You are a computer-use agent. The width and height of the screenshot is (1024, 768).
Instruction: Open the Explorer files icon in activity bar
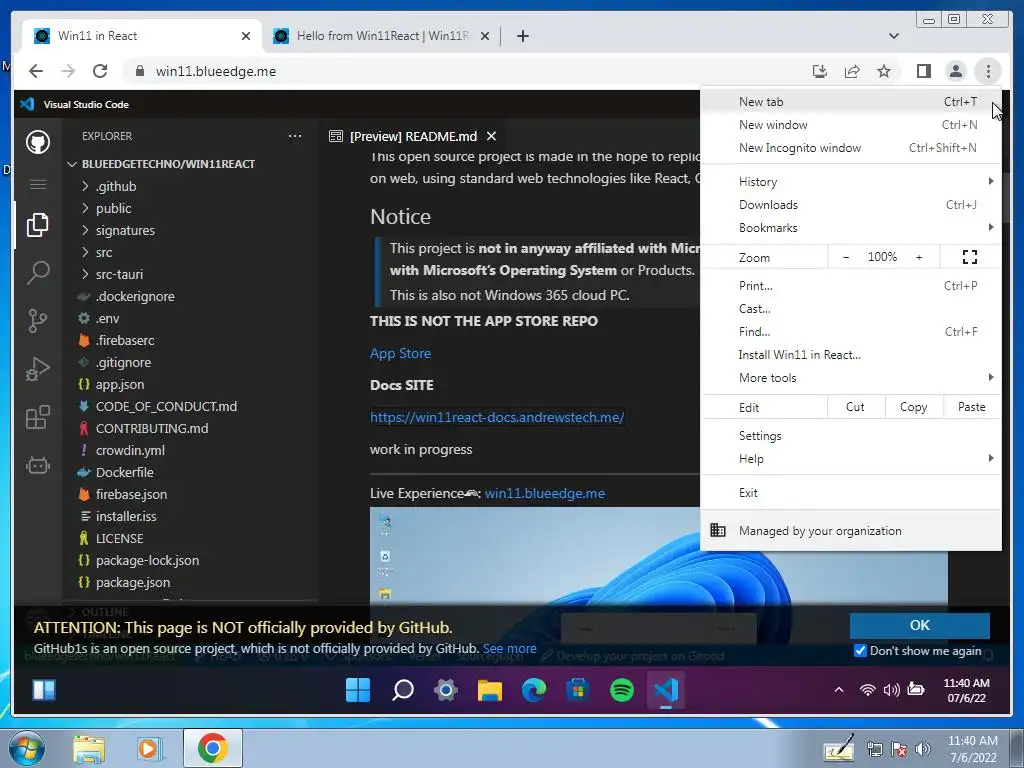(38, 225)
